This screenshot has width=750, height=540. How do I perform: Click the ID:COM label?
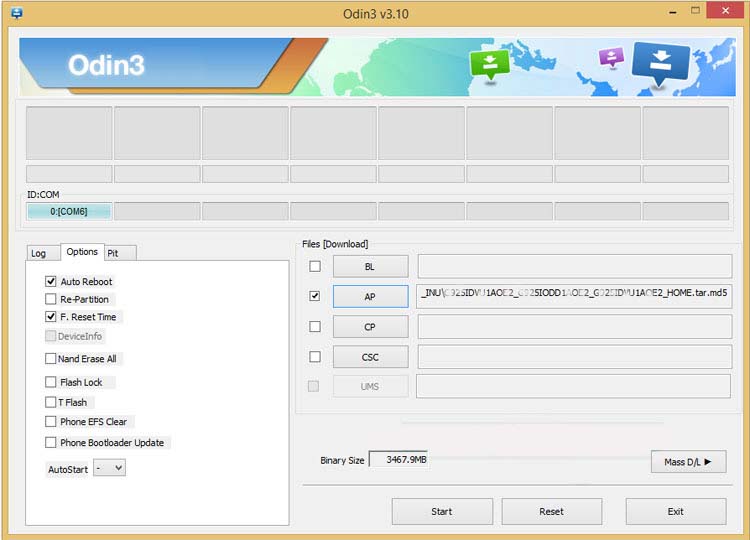(x=43, y=195)
